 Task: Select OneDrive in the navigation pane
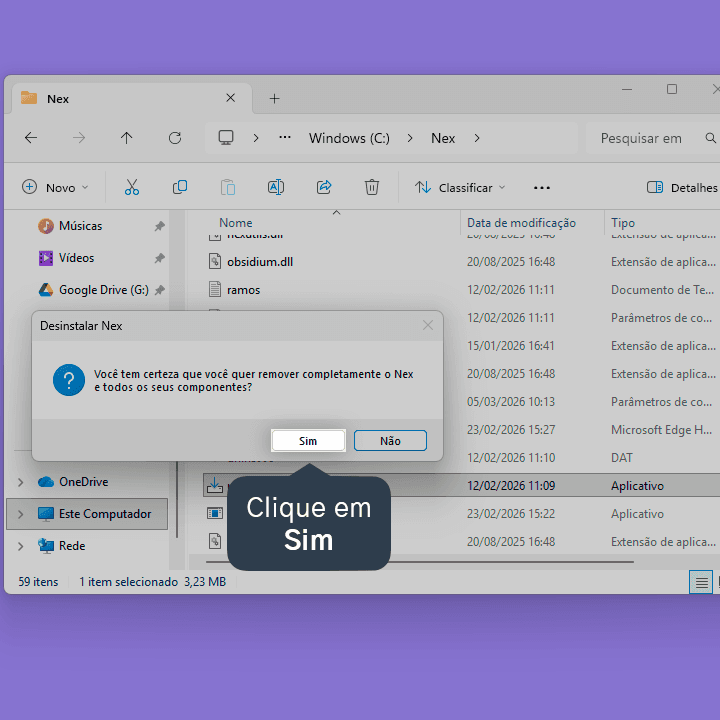[84, 482]
